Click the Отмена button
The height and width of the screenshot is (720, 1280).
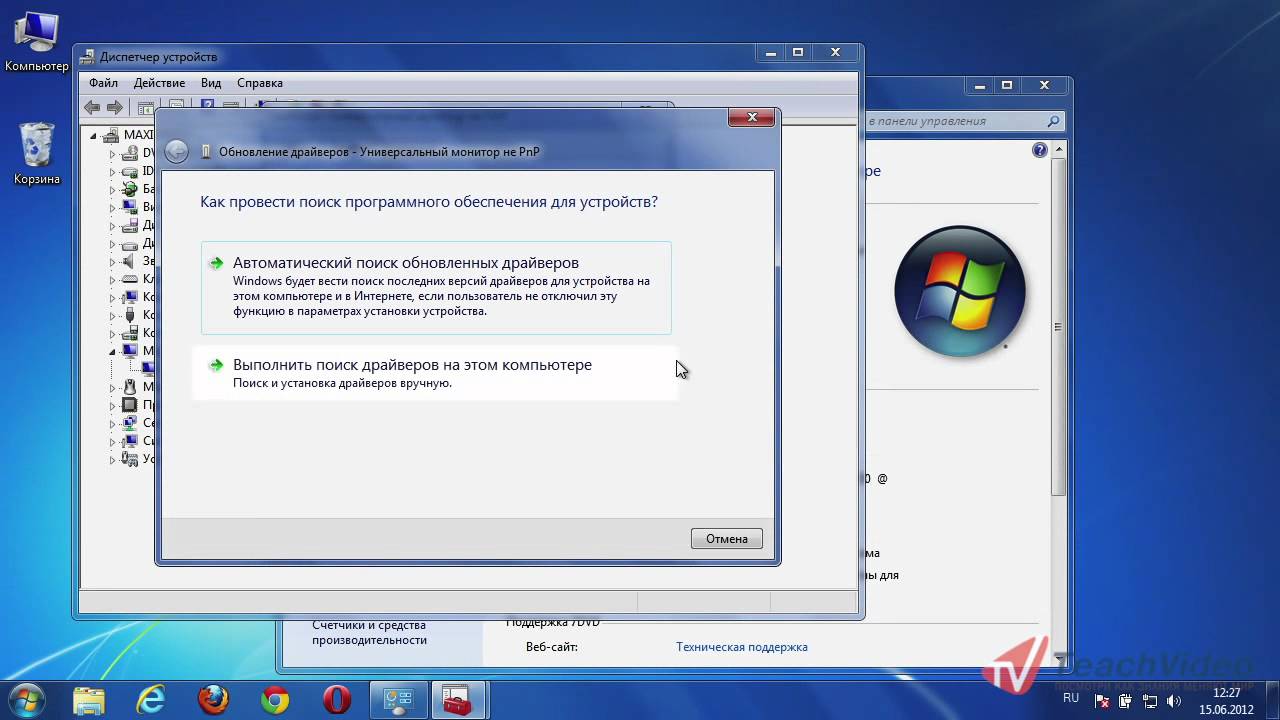(727, 538)
